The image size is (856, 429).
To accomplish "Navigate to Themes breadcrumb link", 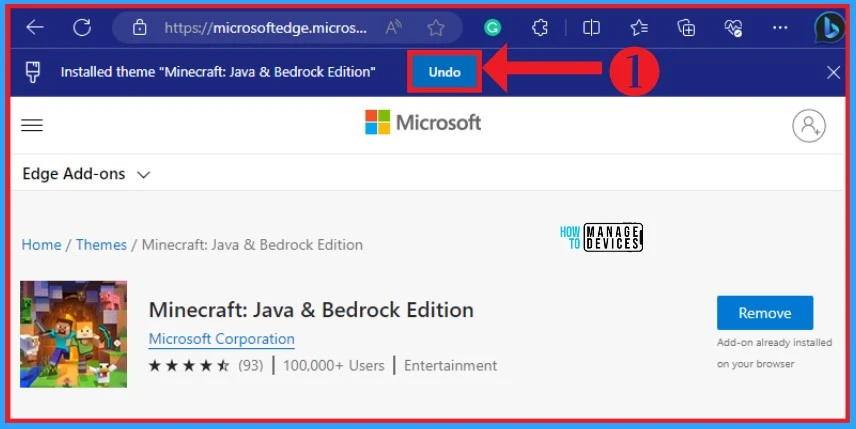I will [101, 245].
